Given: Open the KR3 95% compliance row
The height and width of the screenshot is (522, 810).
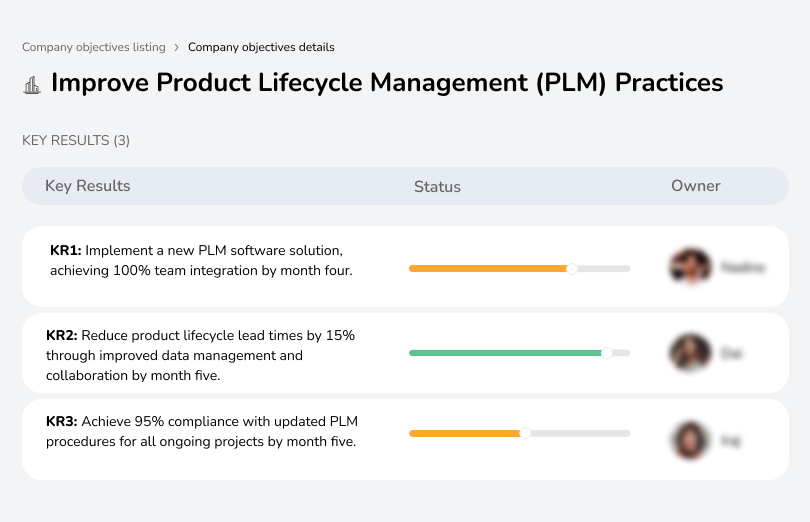Looking at the screenshot, I should point(405,439).
